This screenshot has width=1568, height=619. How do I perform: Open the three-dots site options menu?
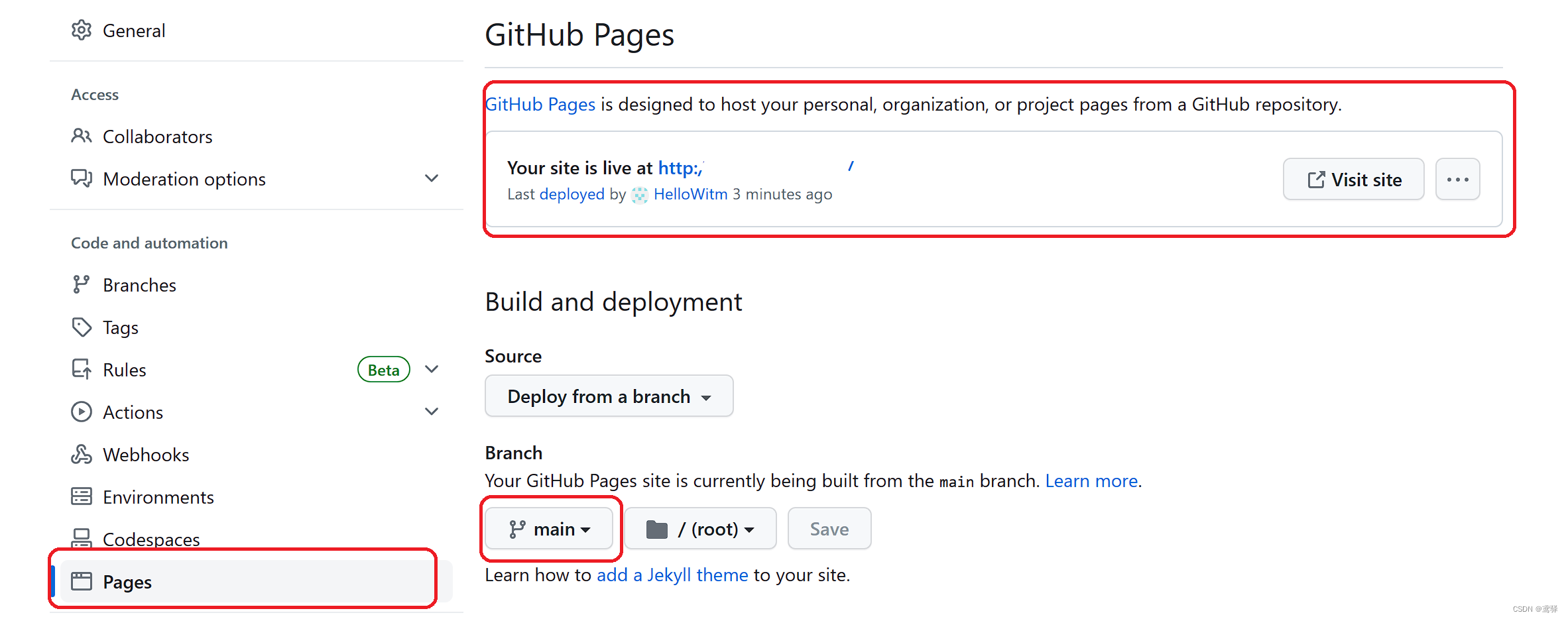[x=1457, y=179]
